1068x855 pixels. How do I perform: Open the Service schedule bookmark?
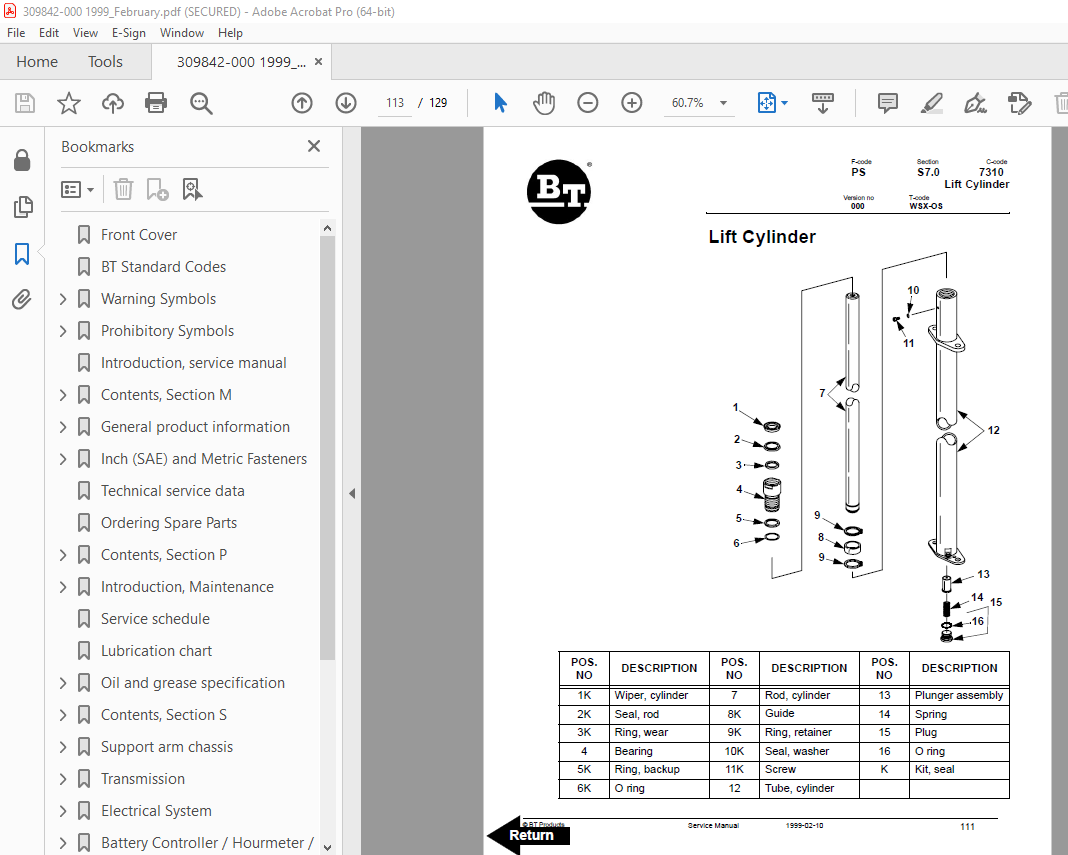[155, 619]
